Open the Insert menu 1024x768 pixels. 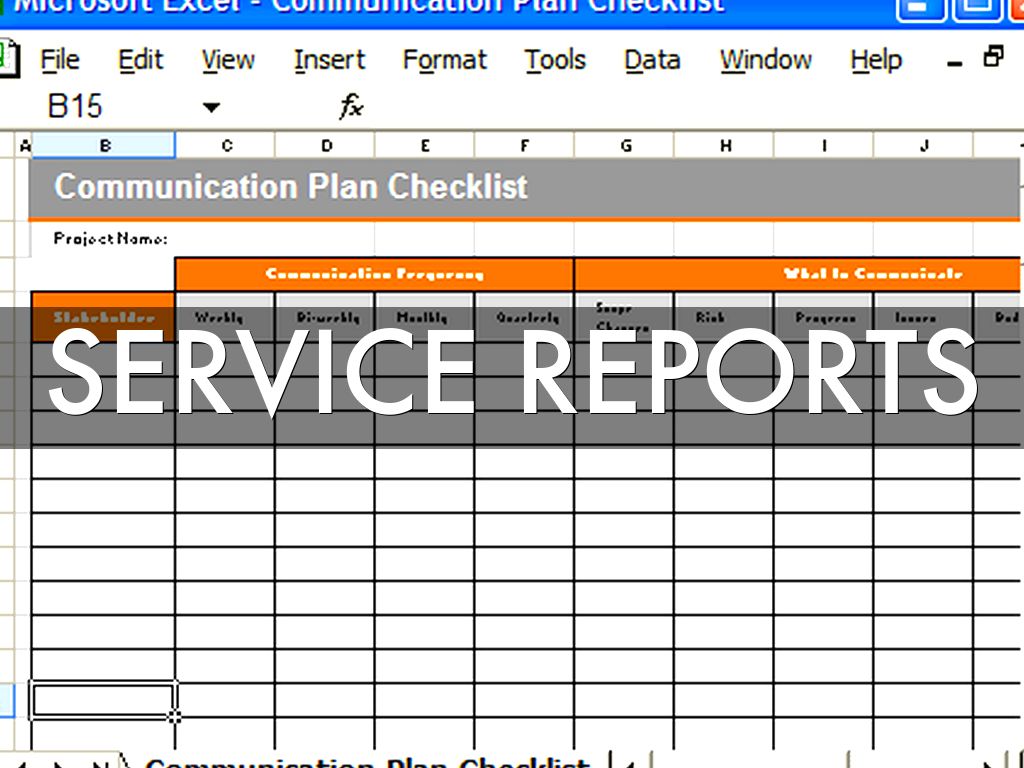[329, 60]
